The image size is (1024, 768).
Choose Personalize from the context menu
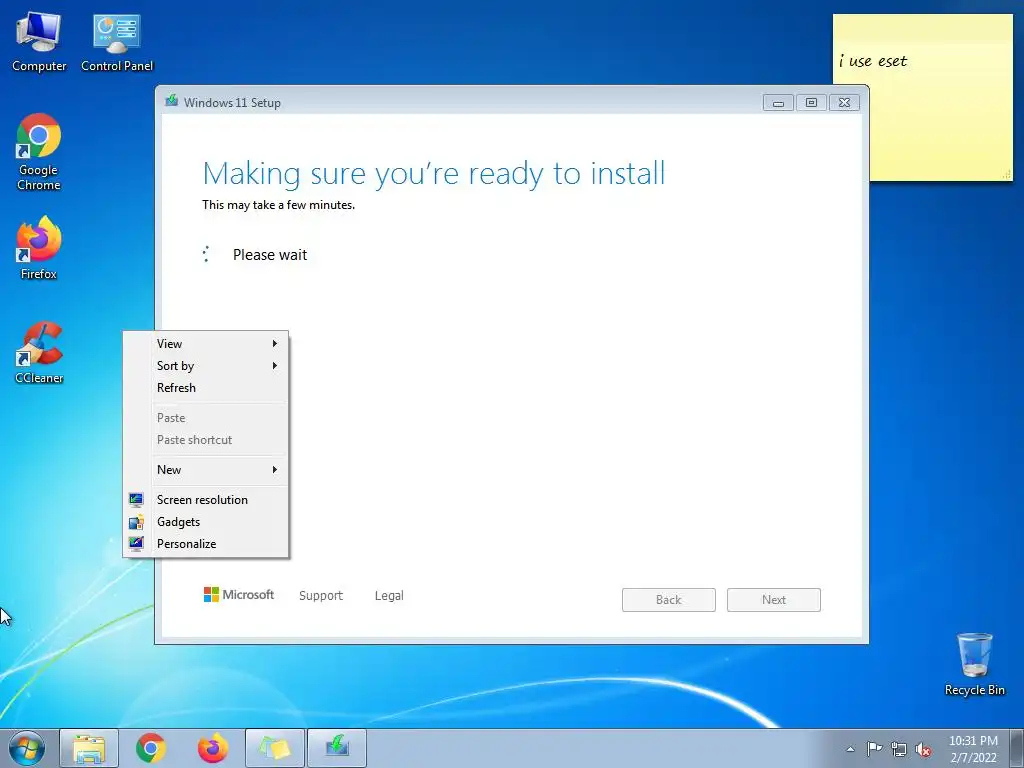click(206, 543)
